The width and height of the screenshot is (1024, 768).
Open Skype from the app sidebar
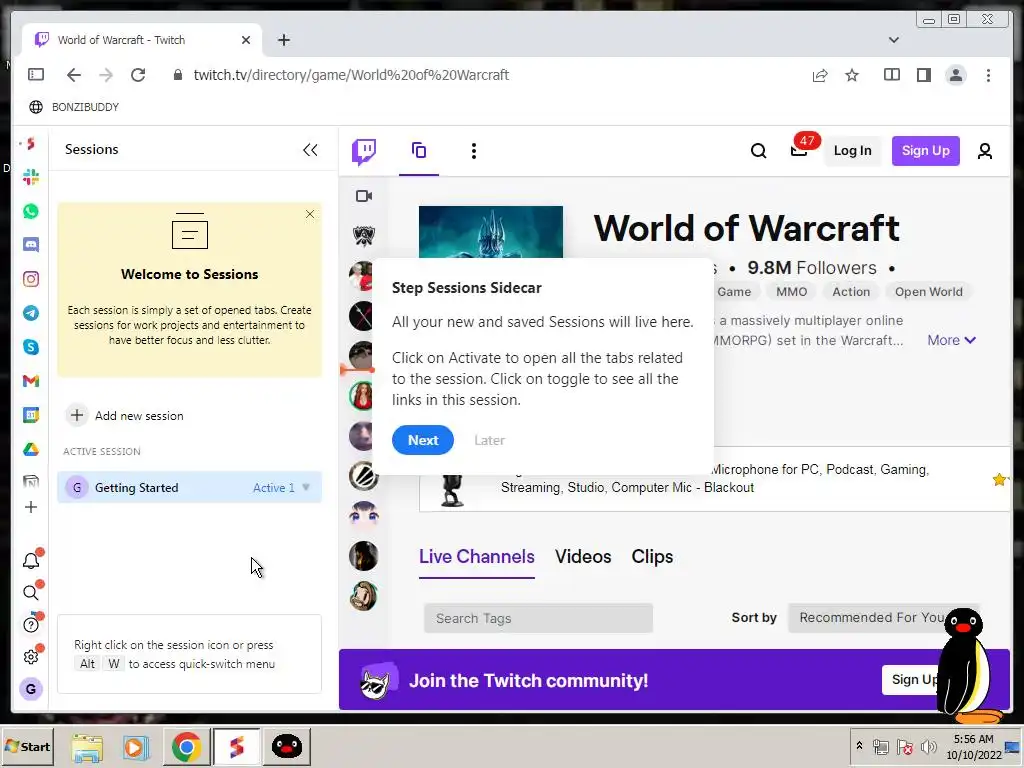pos(31,347)
